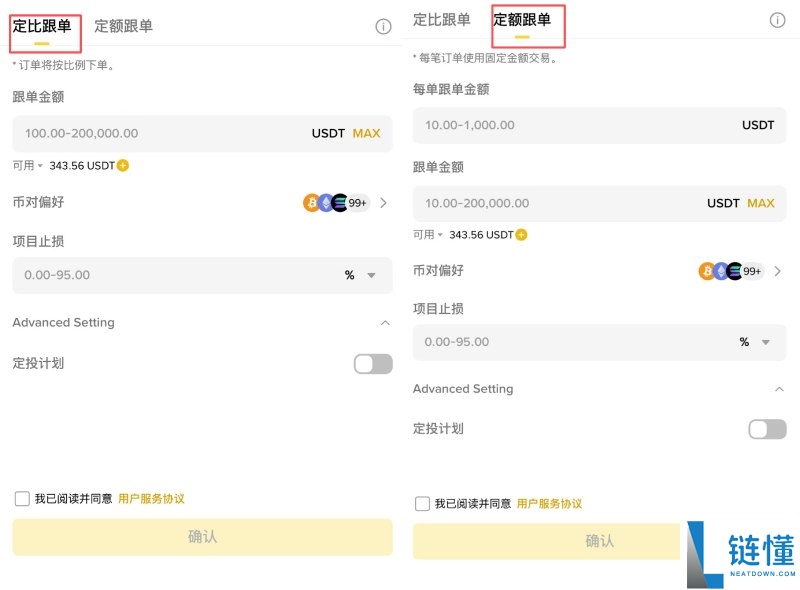Click MAX to fill maximum follow amount
Viewport: 800px width, 590px height.
point(368,133)
